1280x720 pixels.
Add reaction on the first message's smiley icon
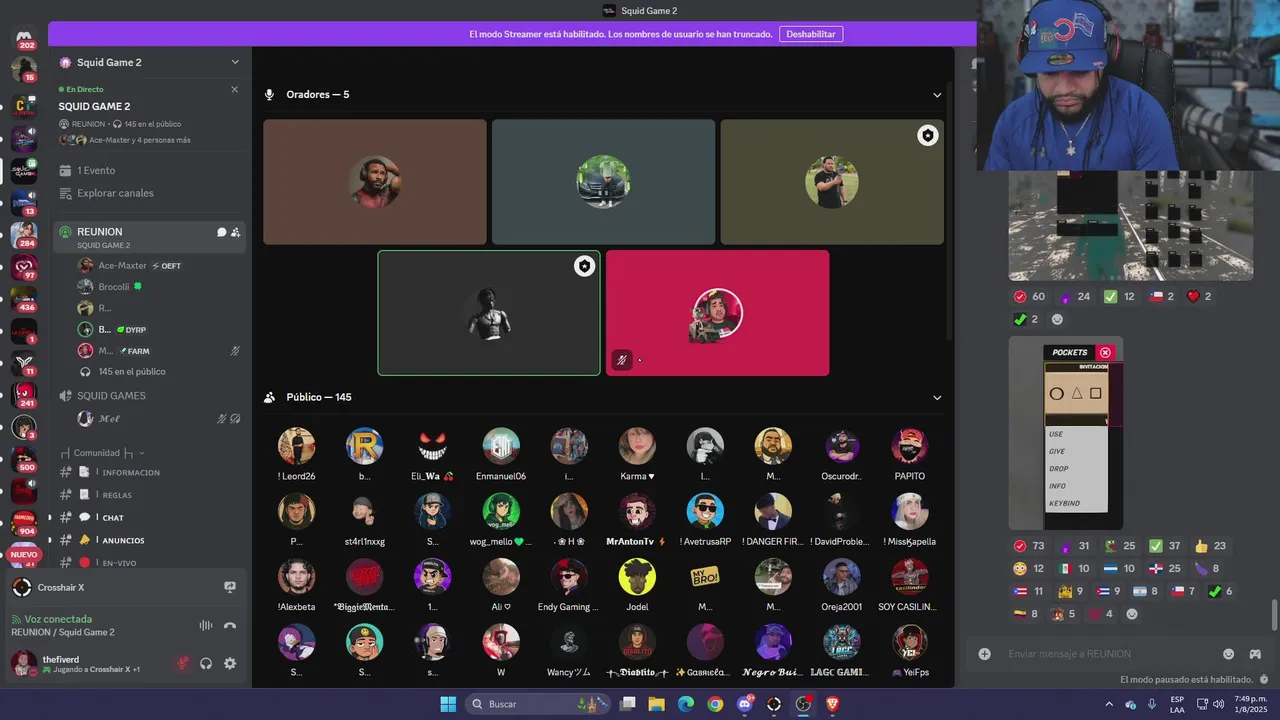point(1057,319)
